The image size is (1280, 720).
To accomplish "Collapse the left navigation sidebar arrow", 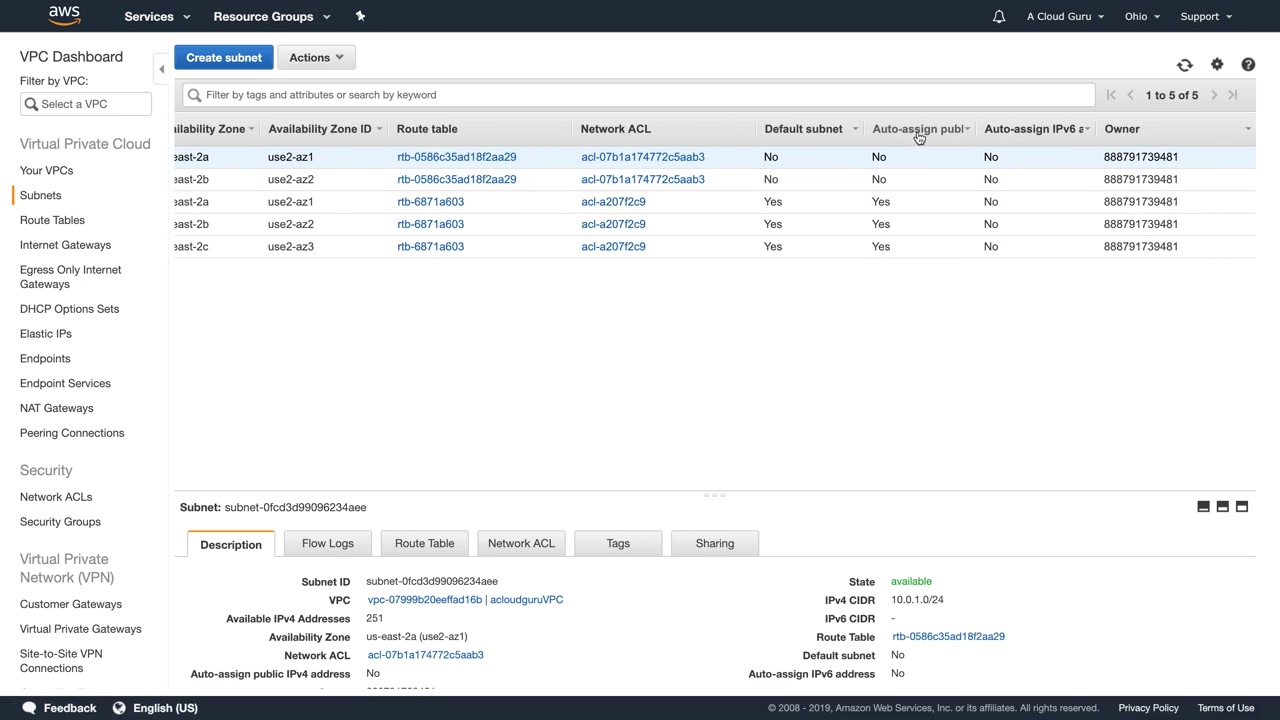I will pos(161,69).
